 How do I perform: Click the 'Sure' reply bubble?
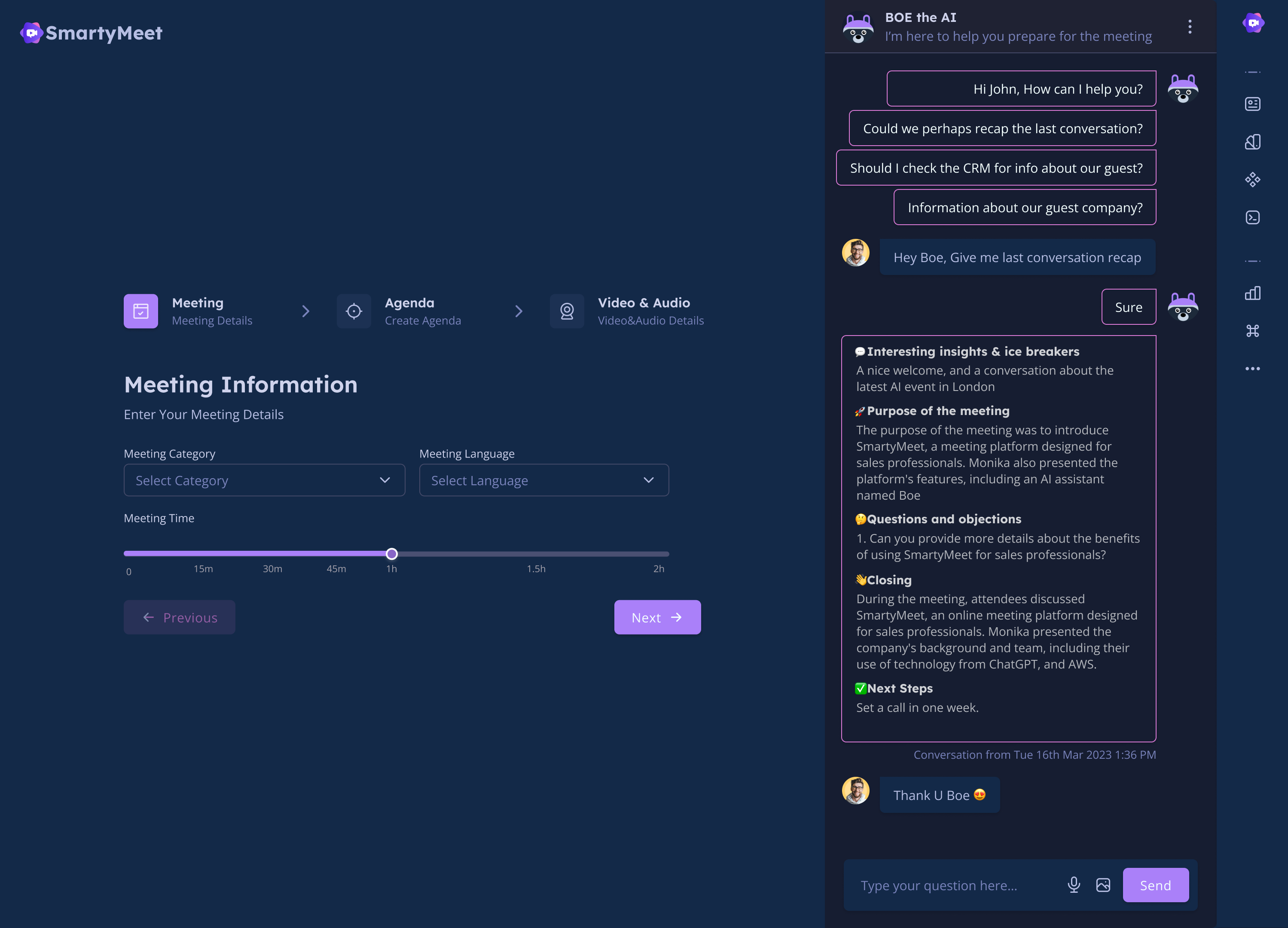tap(1129, 307)
